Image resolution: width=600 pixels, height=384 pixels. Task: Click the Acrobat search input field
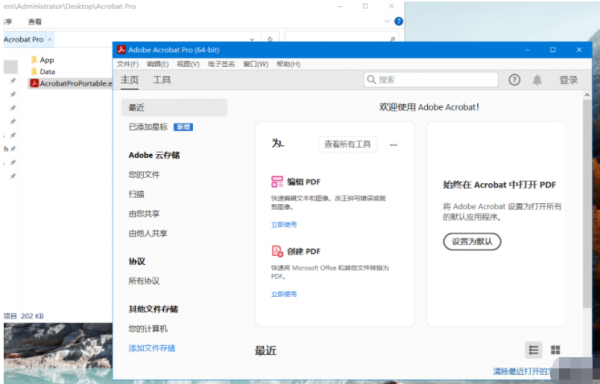(431, 80)
